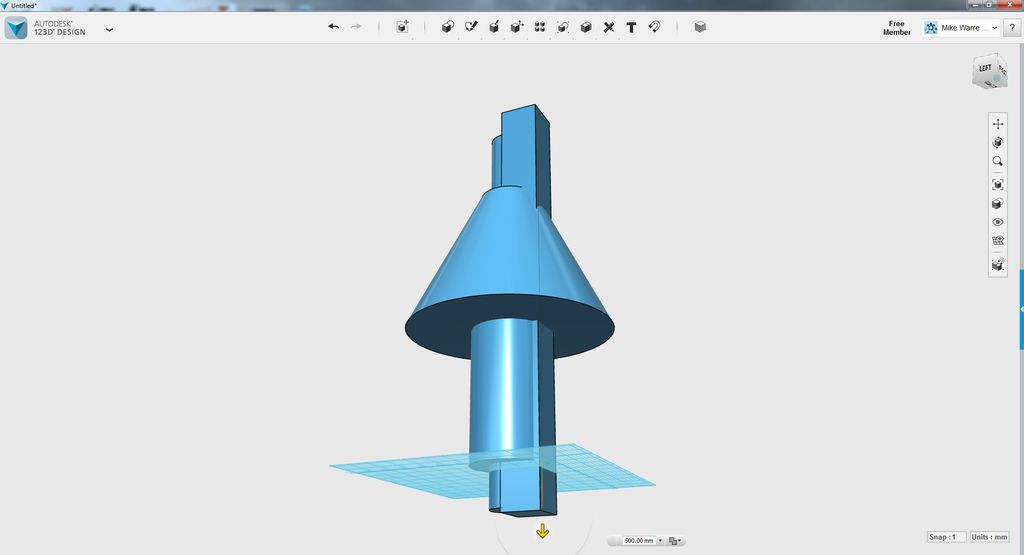Expand the 123D Design application menu arrow
1024x555 pixels.
point(109,29)
